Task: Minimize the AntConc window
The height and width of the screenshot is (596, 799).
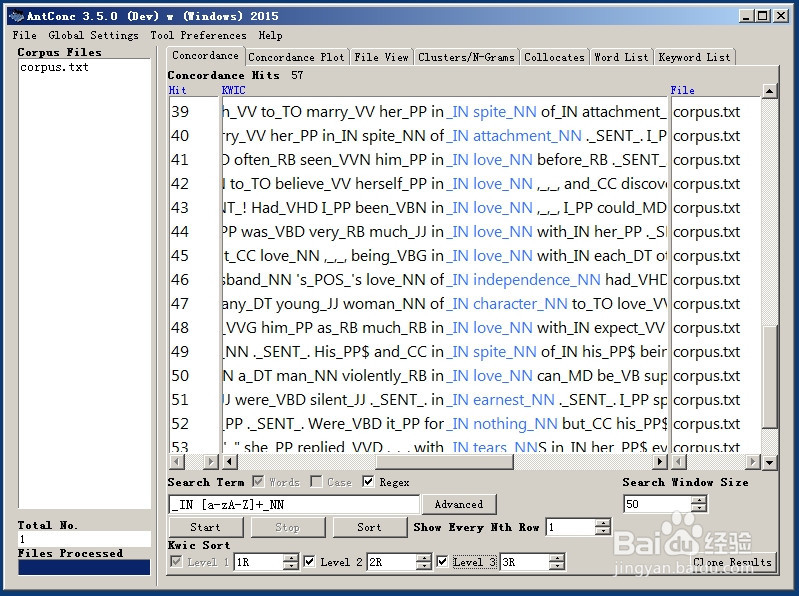Action: pyautogui.click(x=747, y=16)
